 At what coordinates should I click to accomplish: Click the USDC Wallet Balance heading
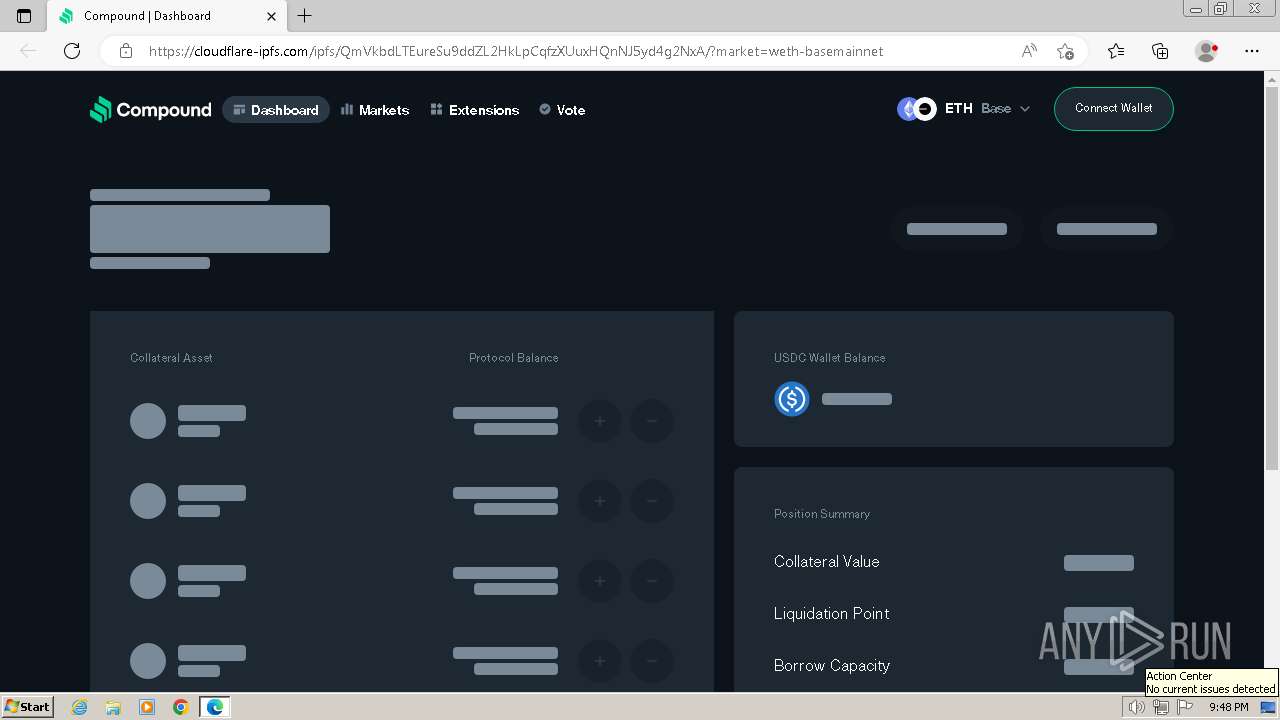pyautogui.click(x=829, y=358)
